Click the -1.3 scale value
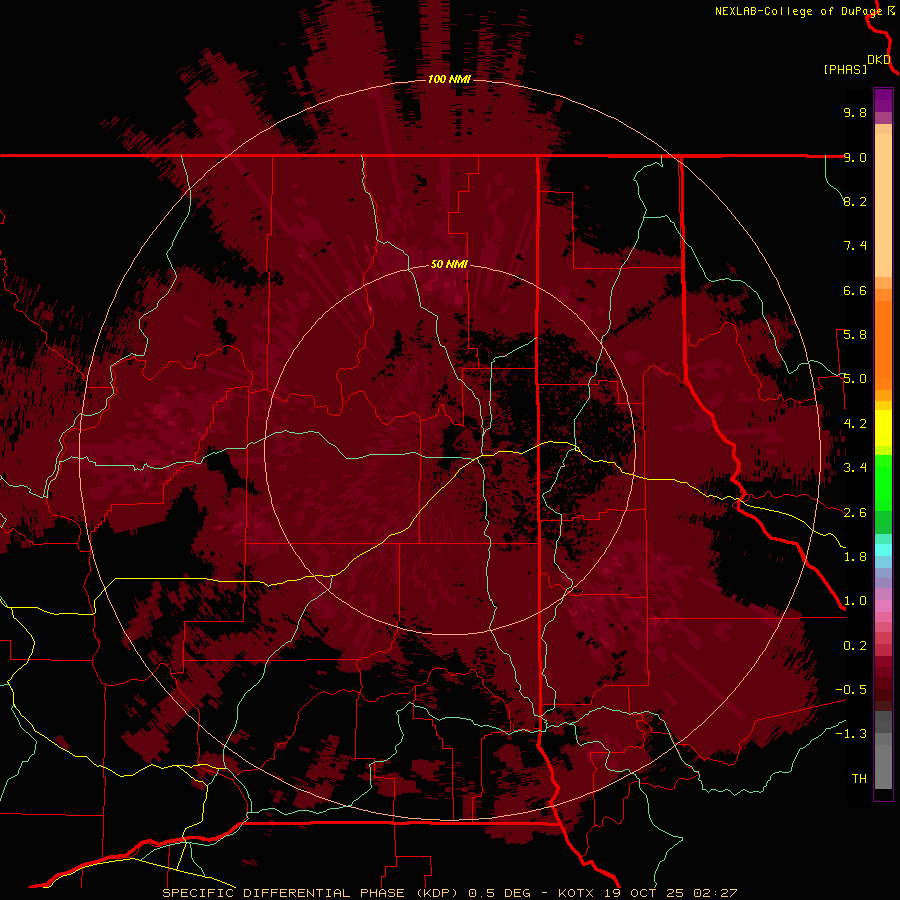Image resolution: width=900 pixels, height=900 pixels. 851,734
